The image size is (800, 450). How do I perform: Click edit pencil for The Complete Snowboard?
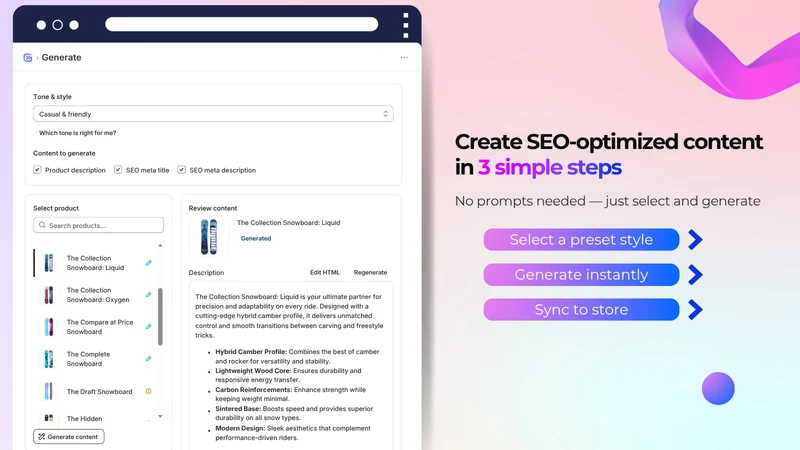pyautogui.click(x=148, y=359)
